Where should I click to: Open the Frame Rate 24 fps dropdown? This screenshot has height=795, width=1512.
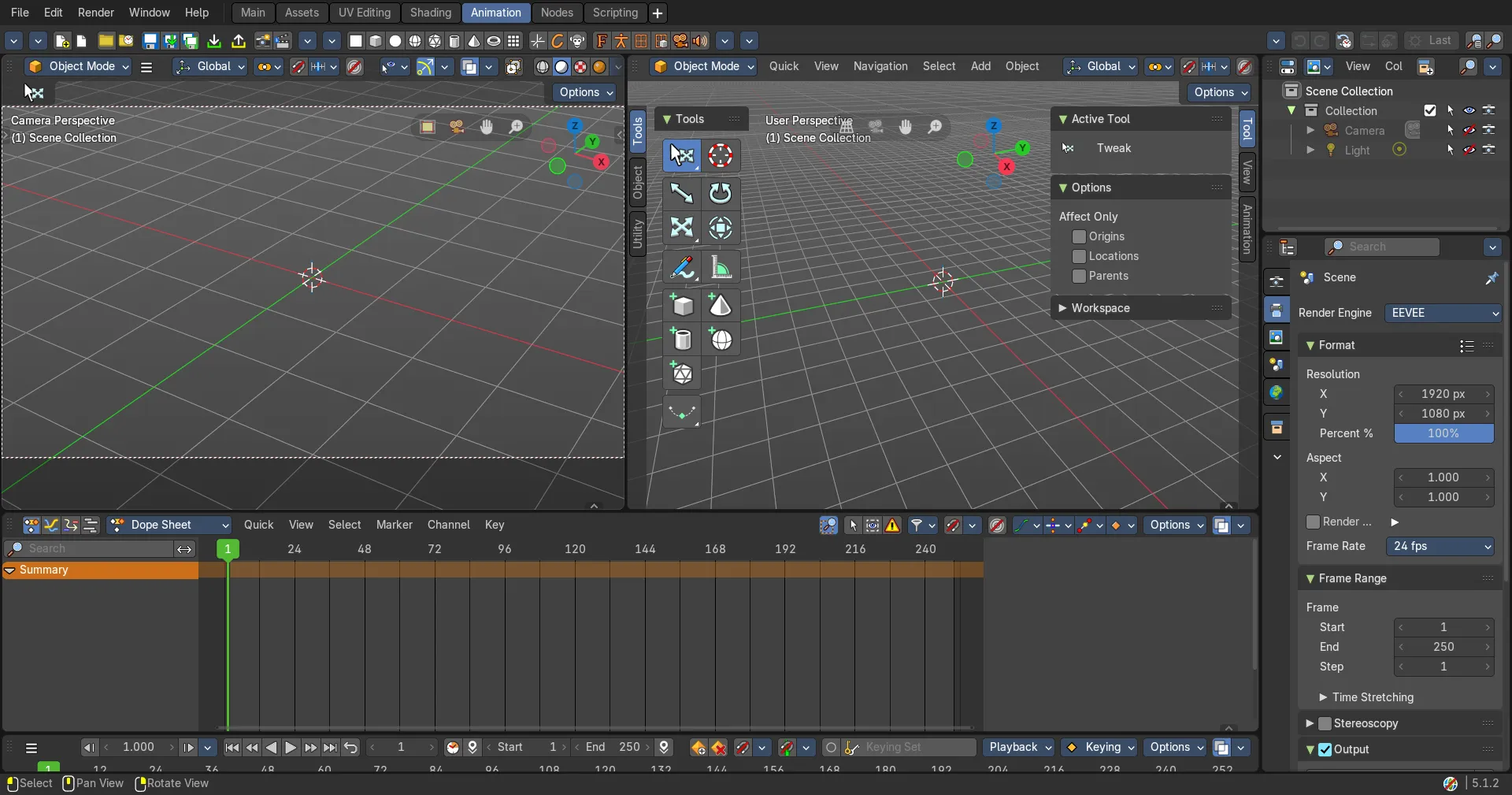(x=1440, y=546)
